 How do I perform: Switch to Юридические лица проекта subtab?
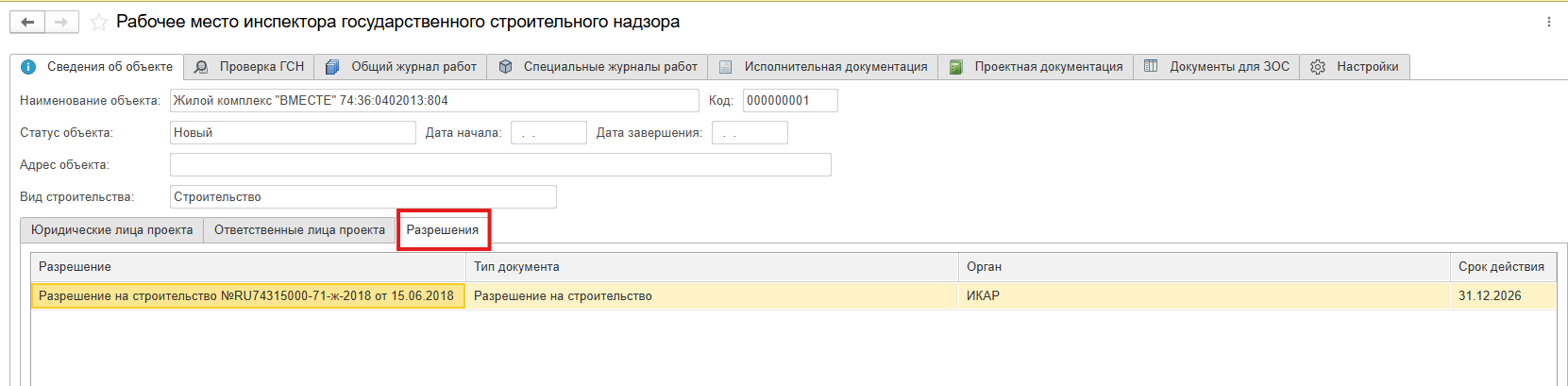coord(111,230)
